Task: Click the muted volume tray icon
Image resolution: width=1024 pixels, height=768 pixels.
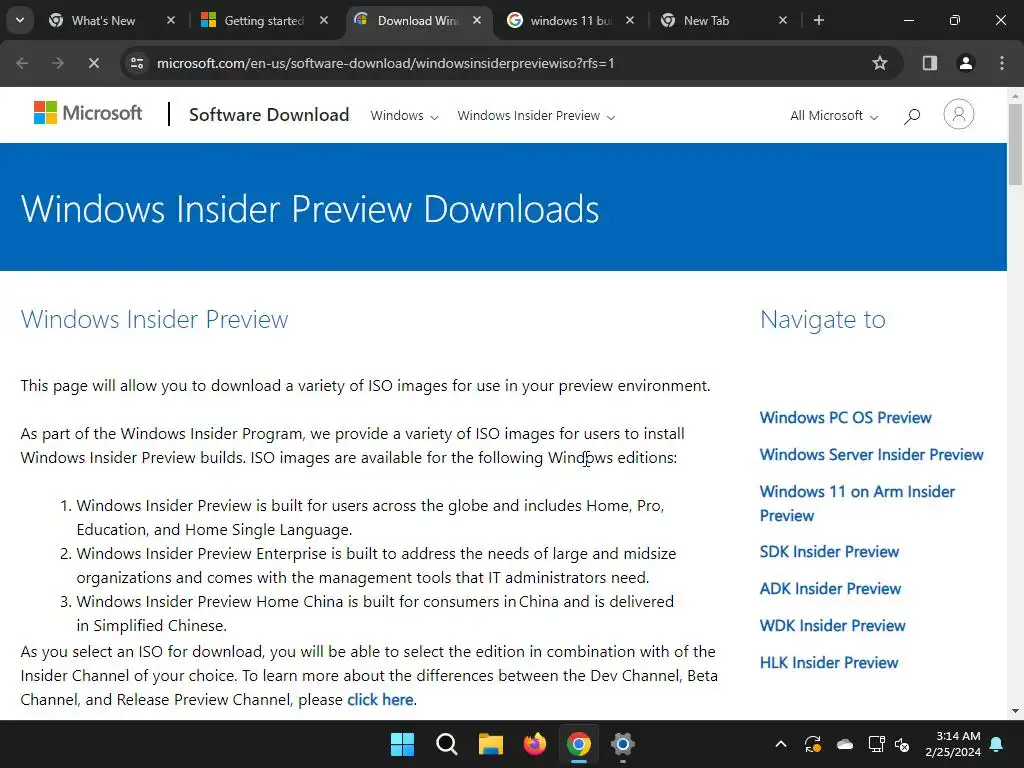Action: 902,744
